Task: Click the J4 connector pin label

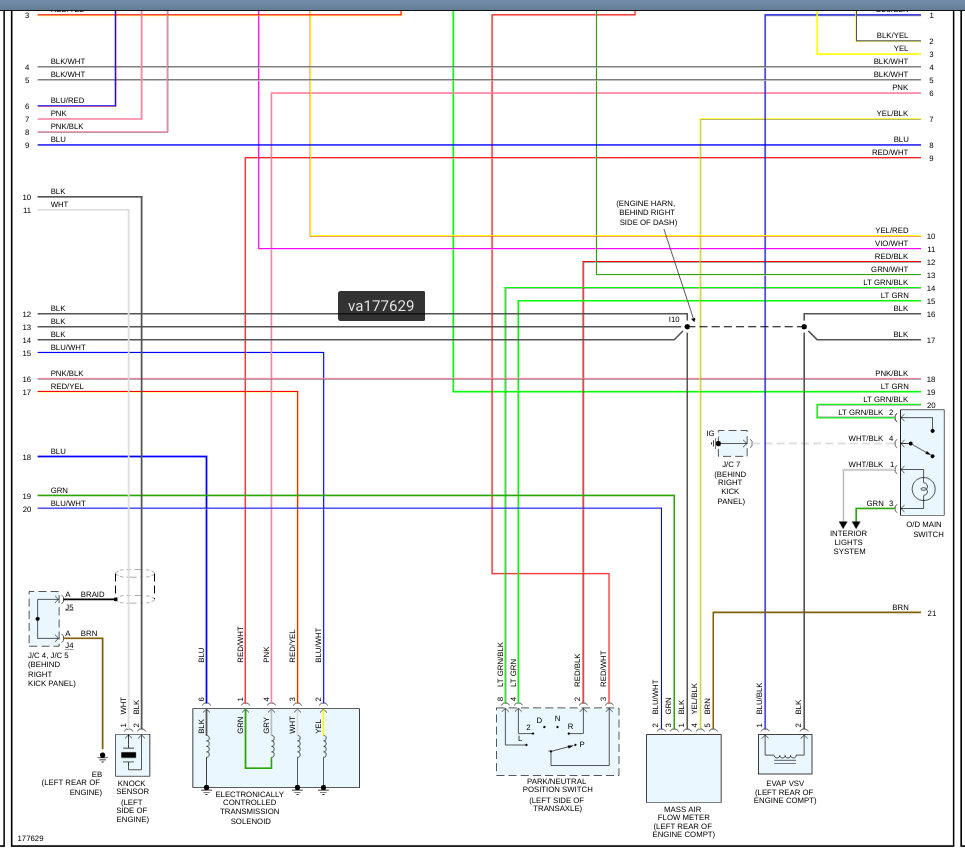Action: (x=70, y=646)
